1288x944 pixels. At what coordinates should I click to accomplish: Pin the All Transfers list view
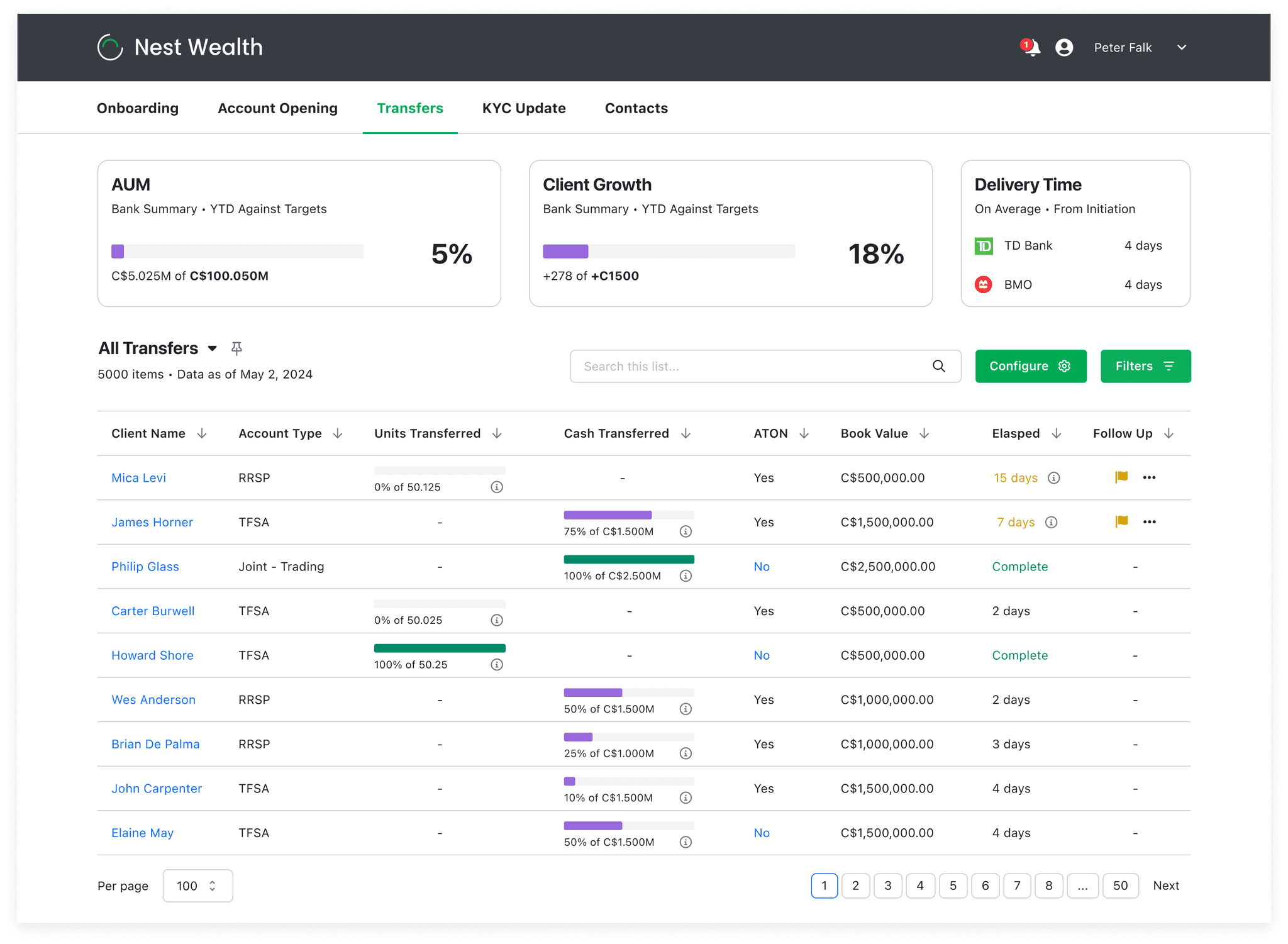click(236, 348)
